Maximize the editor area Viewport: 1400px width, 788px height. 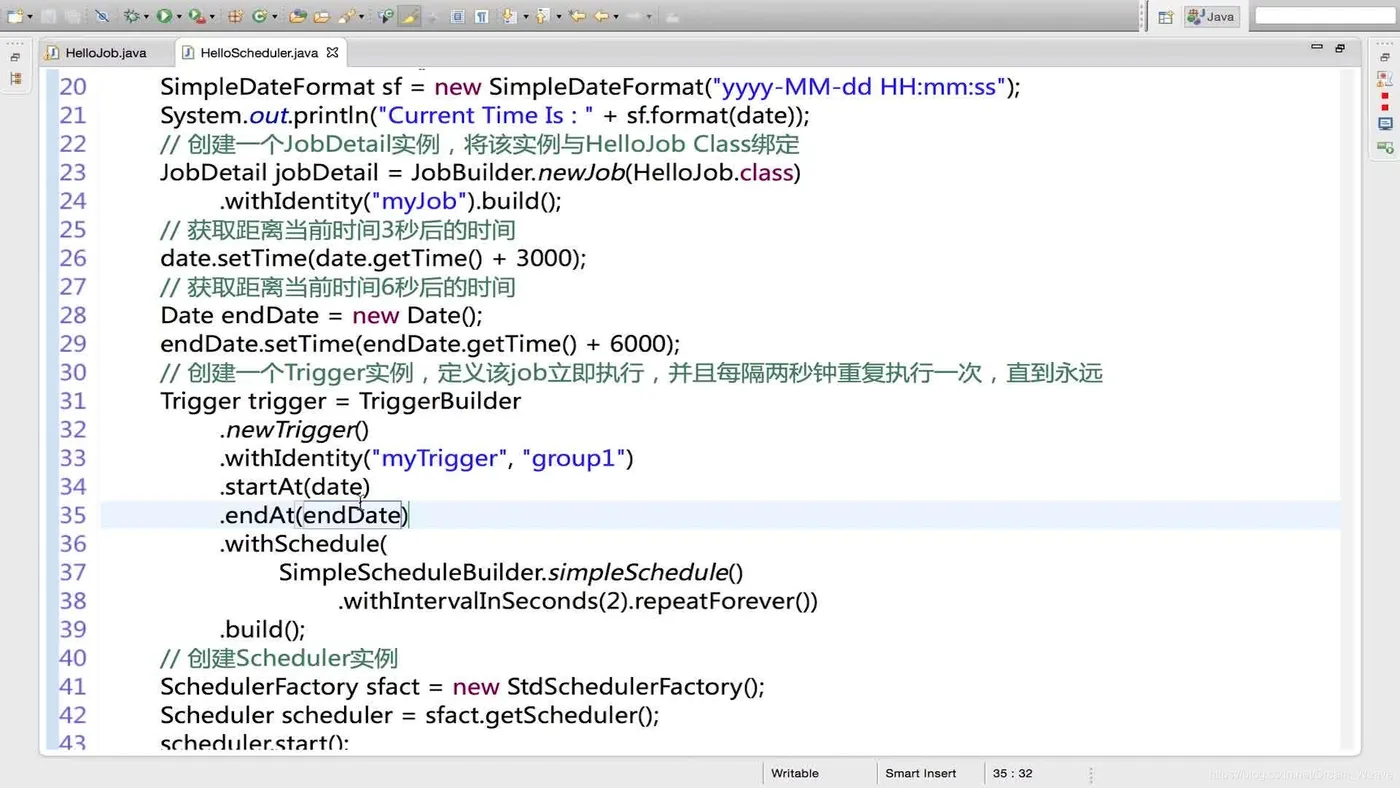click(x=1340, y=47)
